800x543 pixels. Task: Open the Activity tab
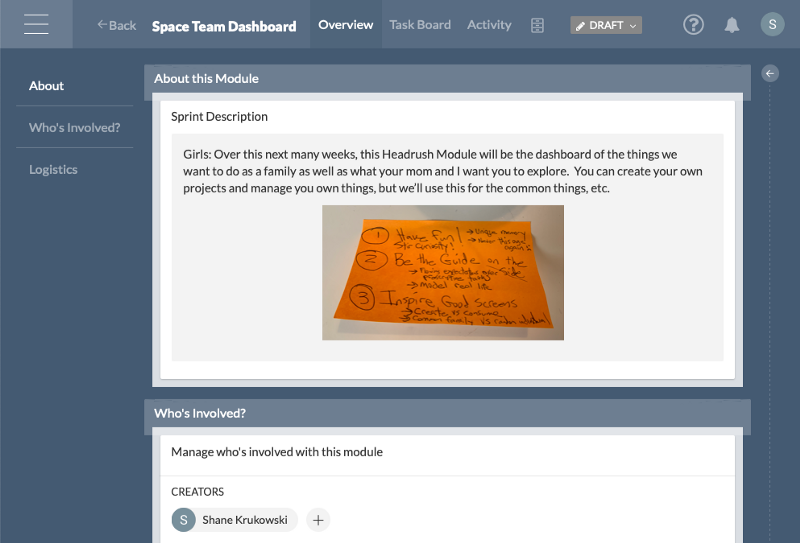[x=489, y=25]
